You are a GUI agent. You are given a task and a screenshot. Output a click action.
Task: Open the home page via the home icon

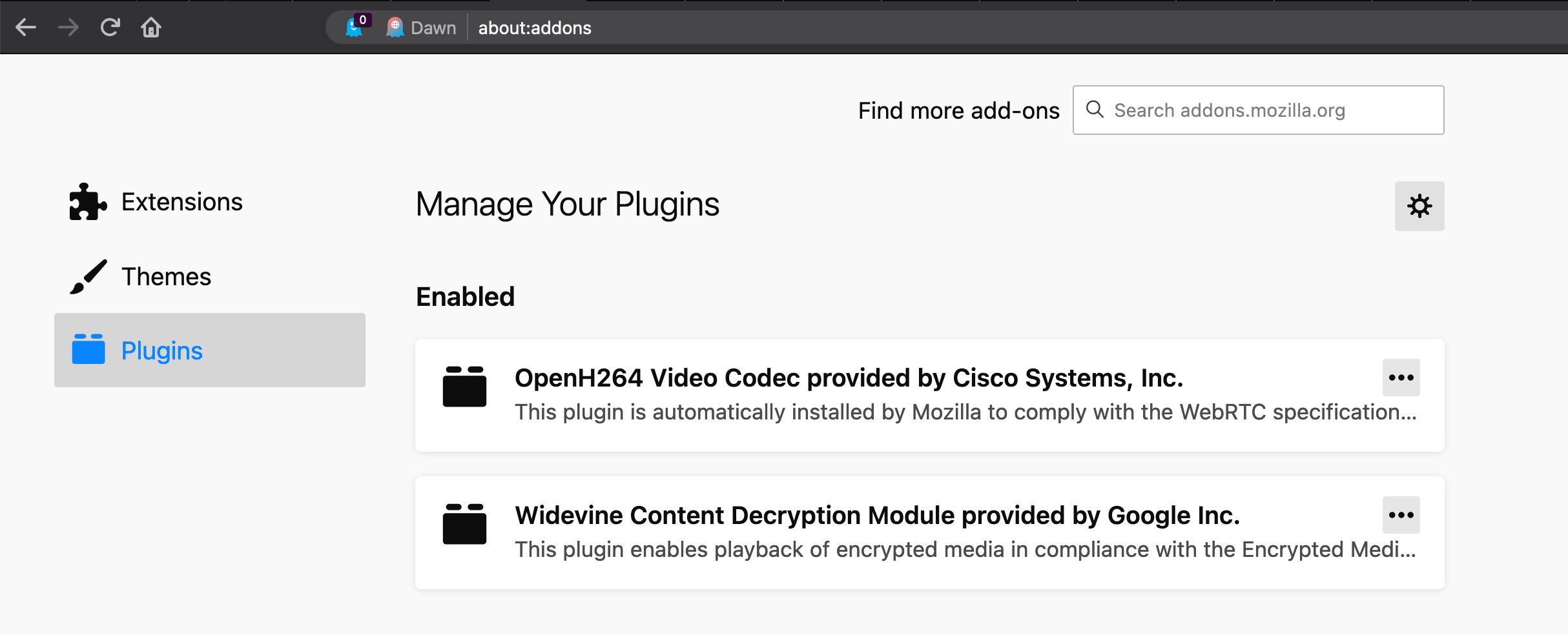point(151,27)
